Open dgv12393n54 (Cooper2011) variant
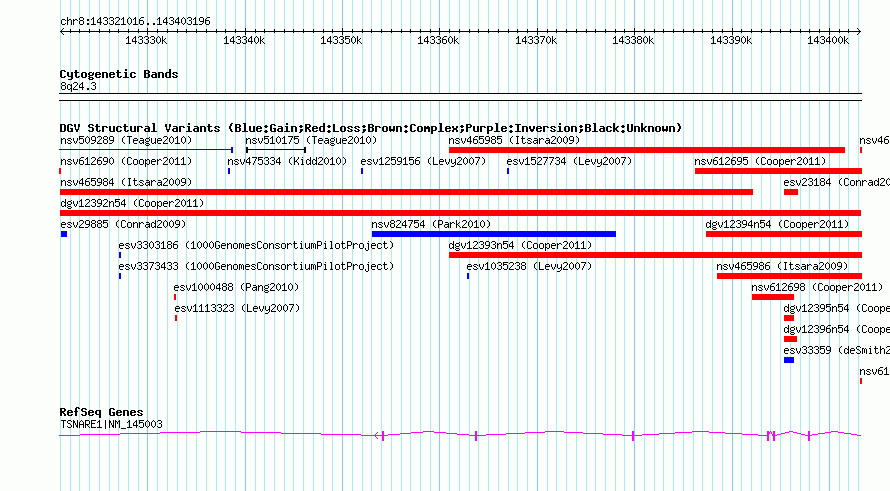 coord(520,245)
